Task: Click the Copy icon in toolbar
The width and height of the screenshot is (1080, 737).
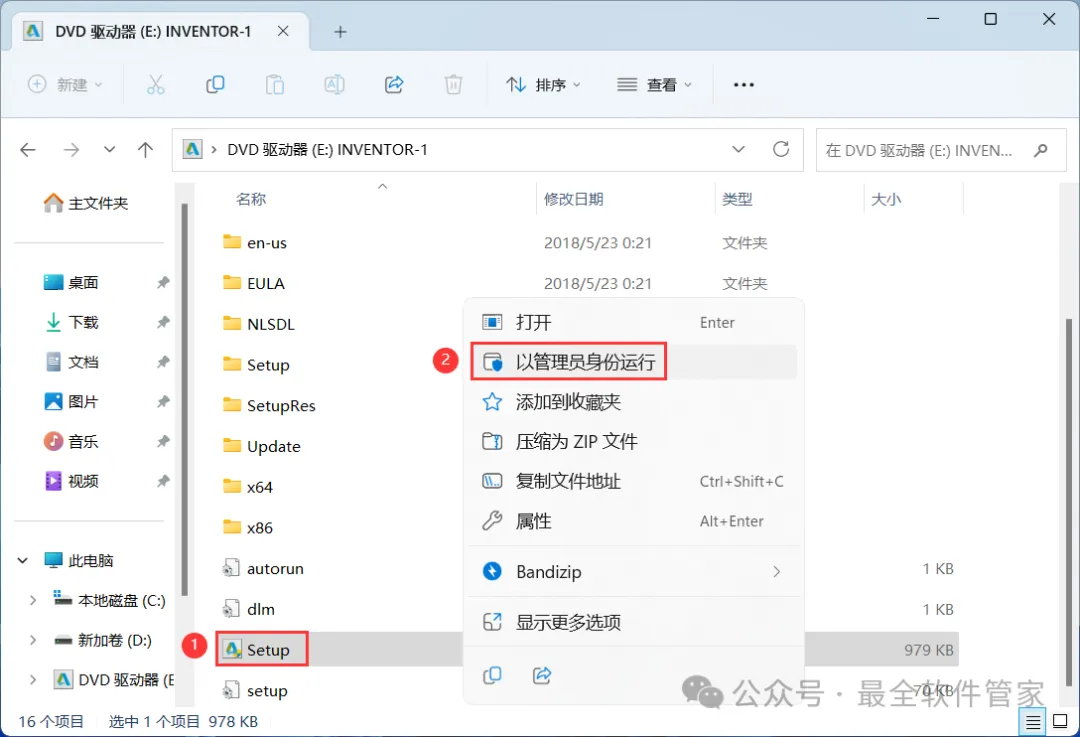Action: (x=215, y=85)
